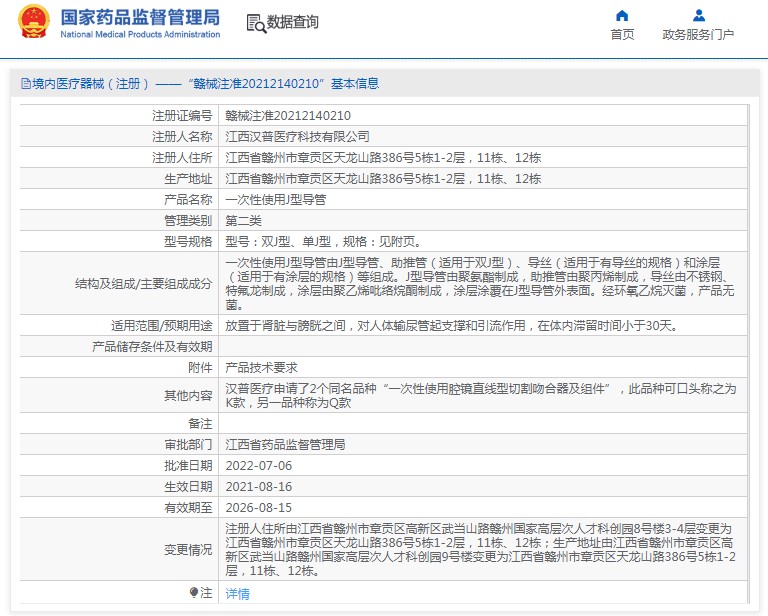Click the 注册人住所 address value
This screenshot has width=768, height=616.
pyautogui.click(x=383, y=158)
